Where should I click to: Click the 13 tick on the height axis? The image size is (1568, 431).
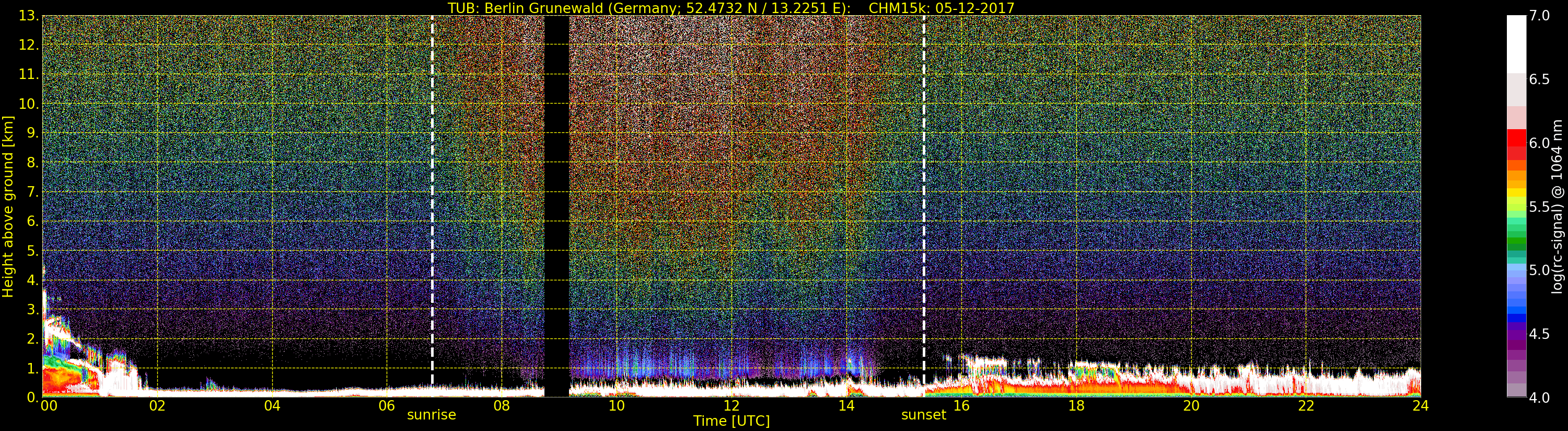click(x=28, y=16)
